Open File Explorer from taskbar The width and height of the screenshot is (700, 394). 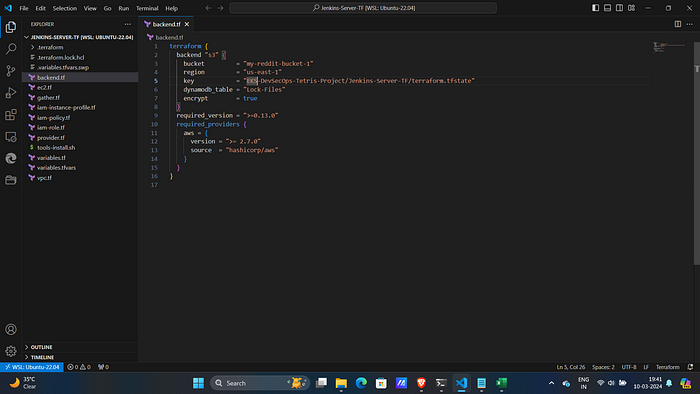341,383
